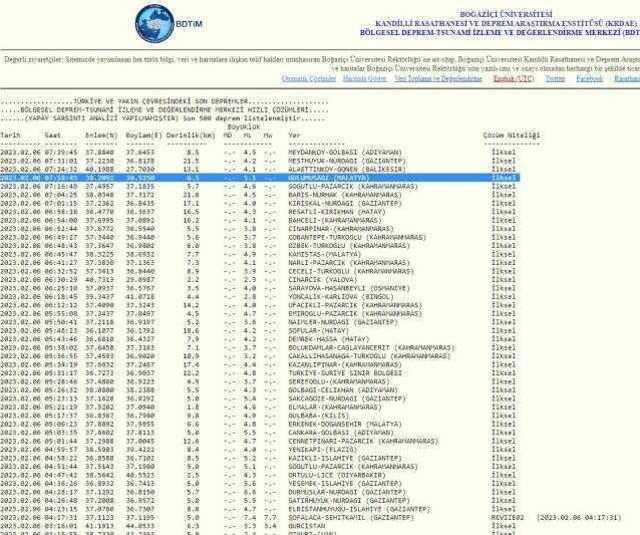Select the EMIROGLU-PAZARCIK row
Viewport: 640px width, 535px height.
pyautogui.click(x=260, y=314)
